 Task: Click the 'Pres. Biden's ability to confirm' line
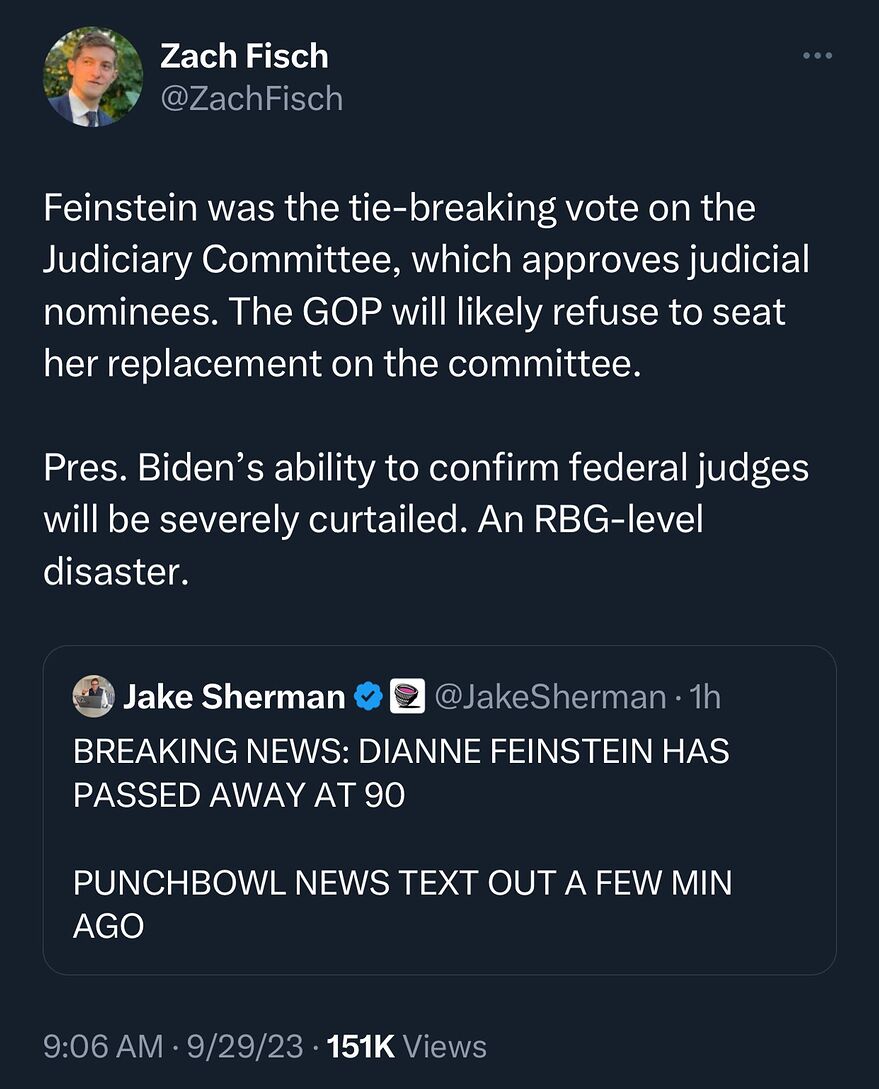426,467
